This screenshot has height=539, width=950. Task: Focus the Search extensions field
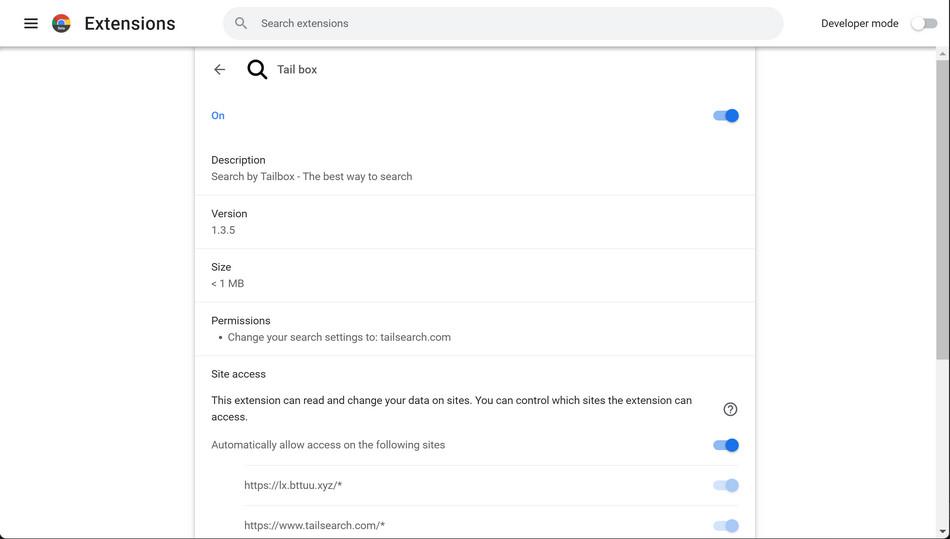pyautogui.click(x=500, y=23)
